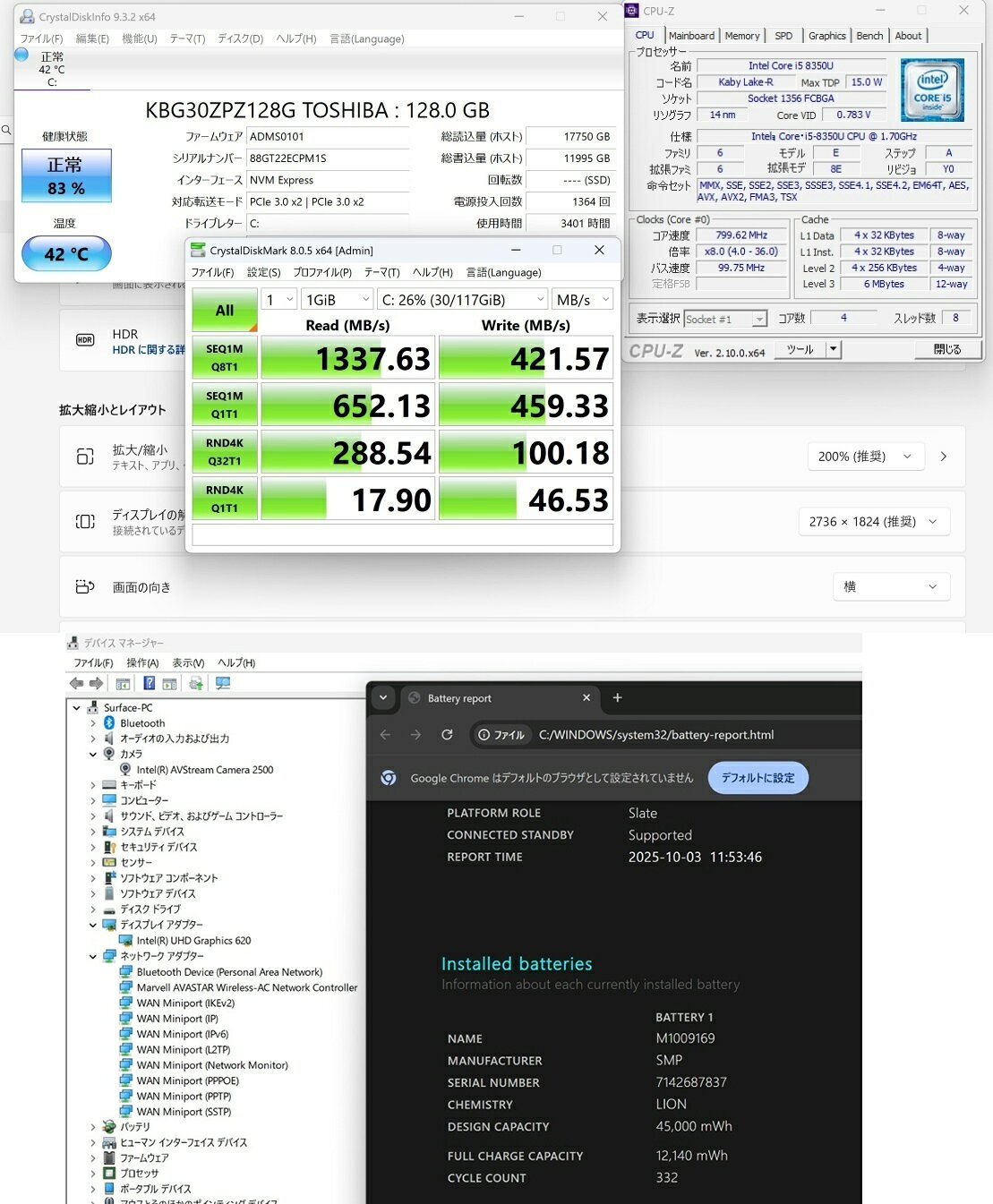Click the デフォルトに設定 button in Chrome
993x1204 pixels.
(758, 778)
